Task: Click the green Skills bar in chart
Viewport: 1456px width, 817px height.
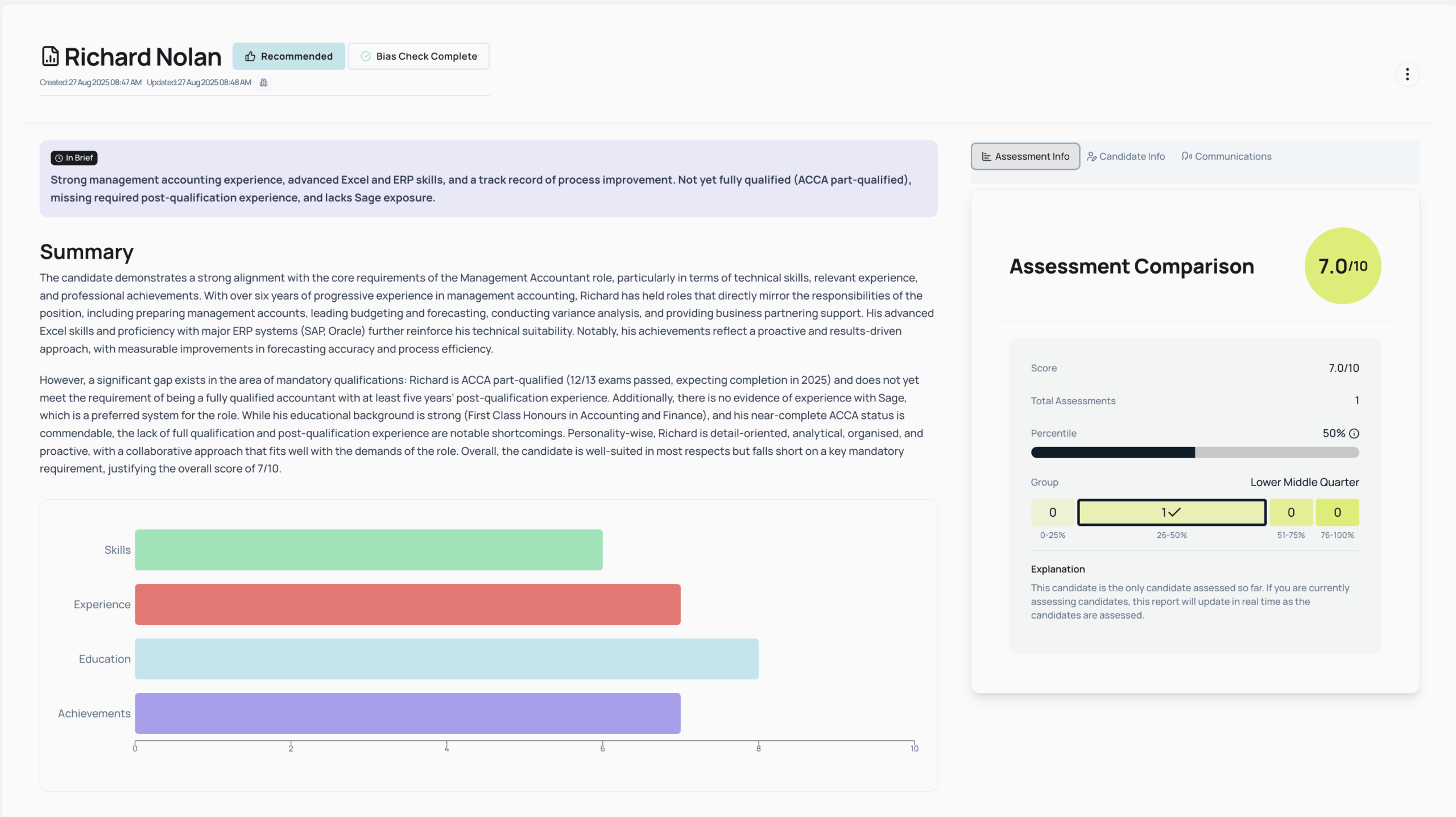Action: pos(369,550)
